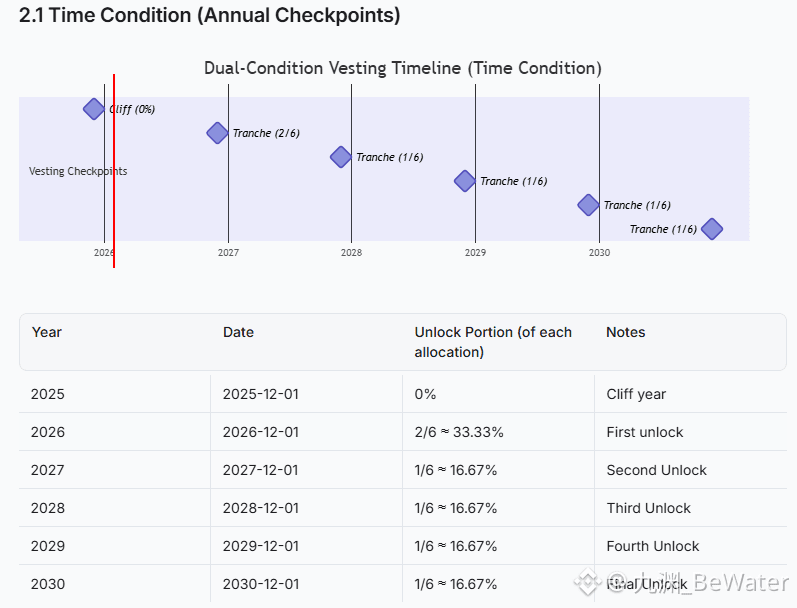Screen dimensions: 797x608
Task: Click the Date column header
Action: click(x=238, y=332)
